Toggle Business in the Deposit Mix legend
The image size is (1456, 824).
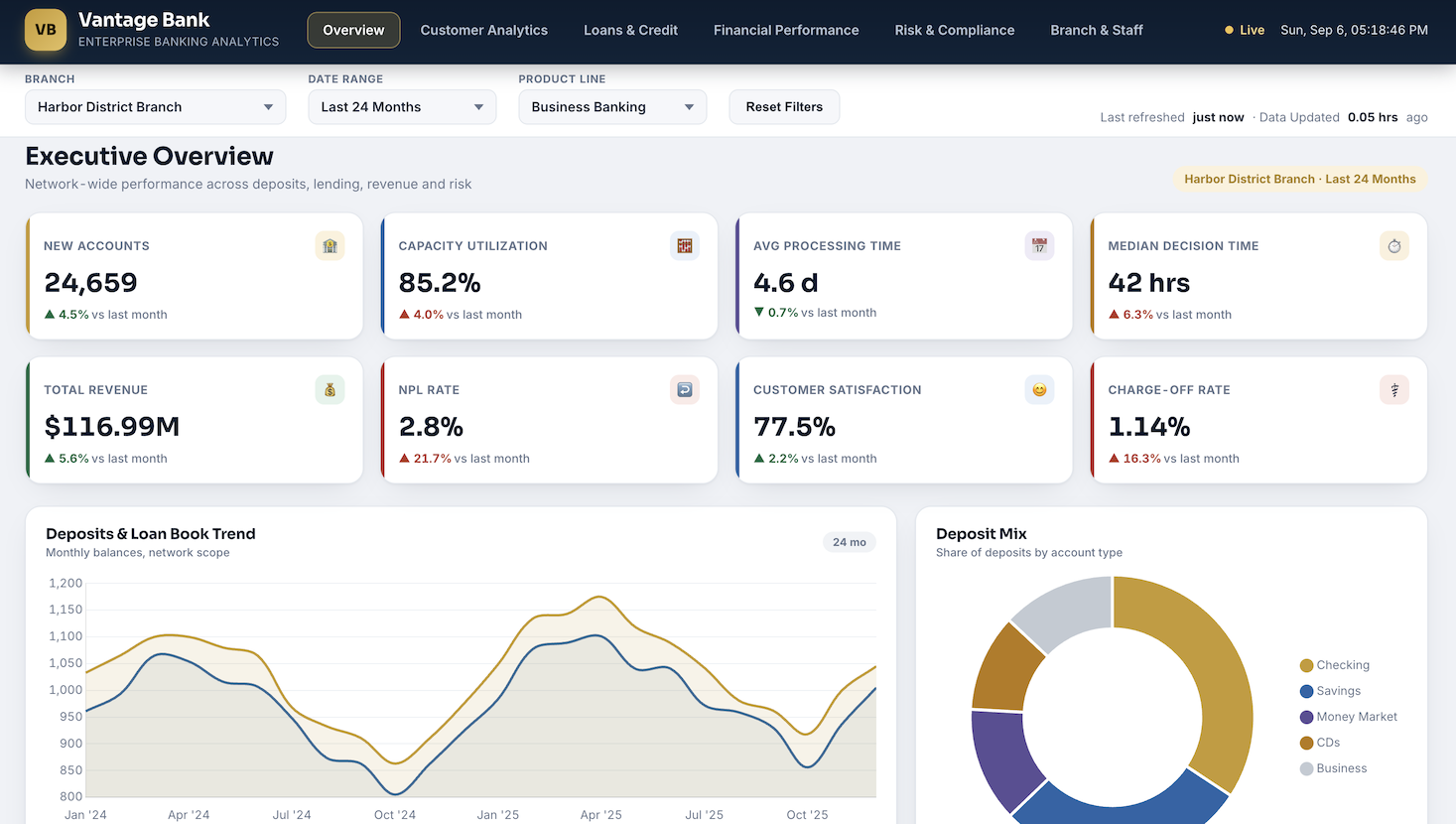1334,768
